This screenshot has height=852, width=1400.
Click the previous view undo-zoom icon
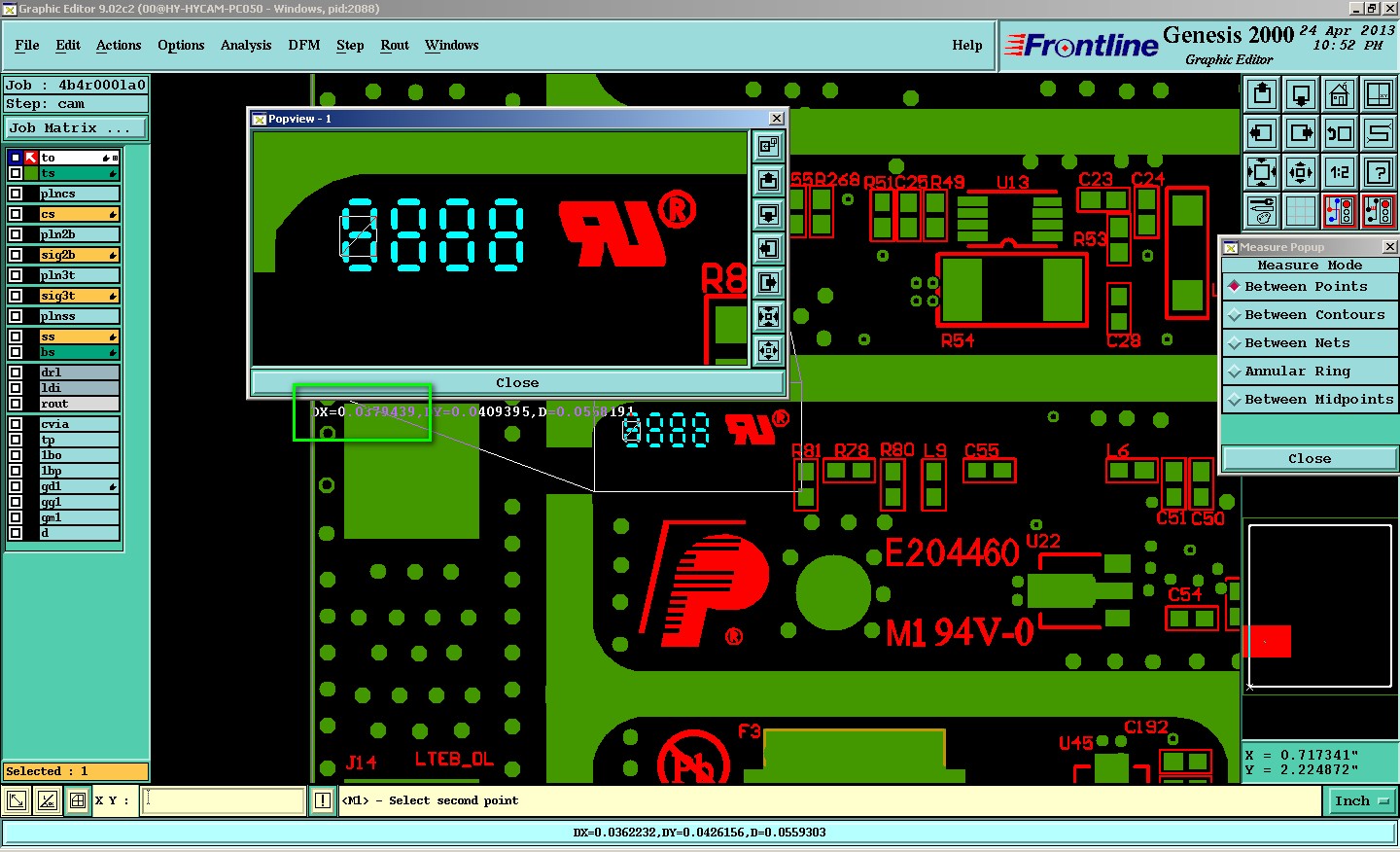coord(1340,133)
